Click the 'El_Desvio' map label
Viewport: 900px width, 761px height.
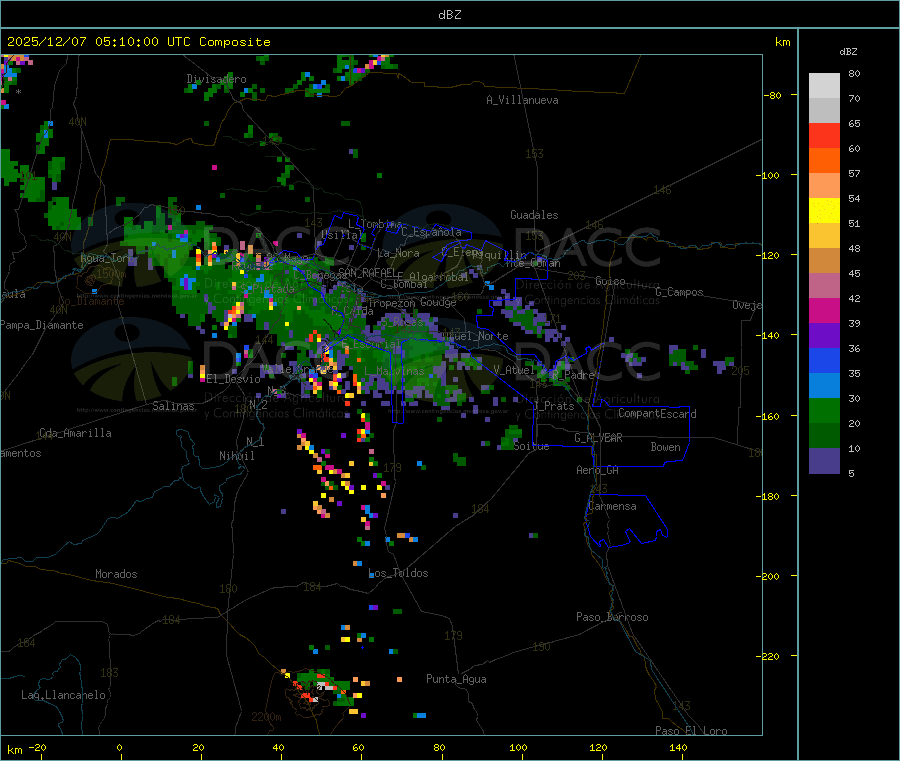[234, 379]
